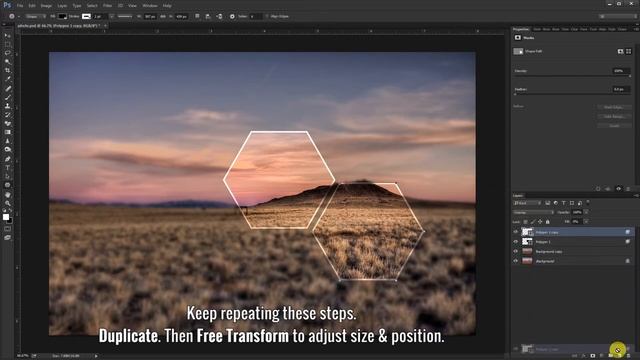Click the polygon Sides input field

[255, 16]
